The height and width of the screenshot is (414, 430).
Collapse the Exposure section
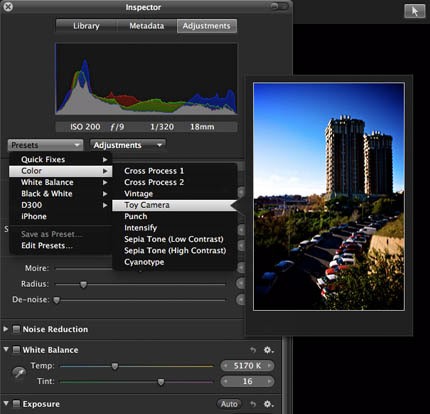coord(6,403)
